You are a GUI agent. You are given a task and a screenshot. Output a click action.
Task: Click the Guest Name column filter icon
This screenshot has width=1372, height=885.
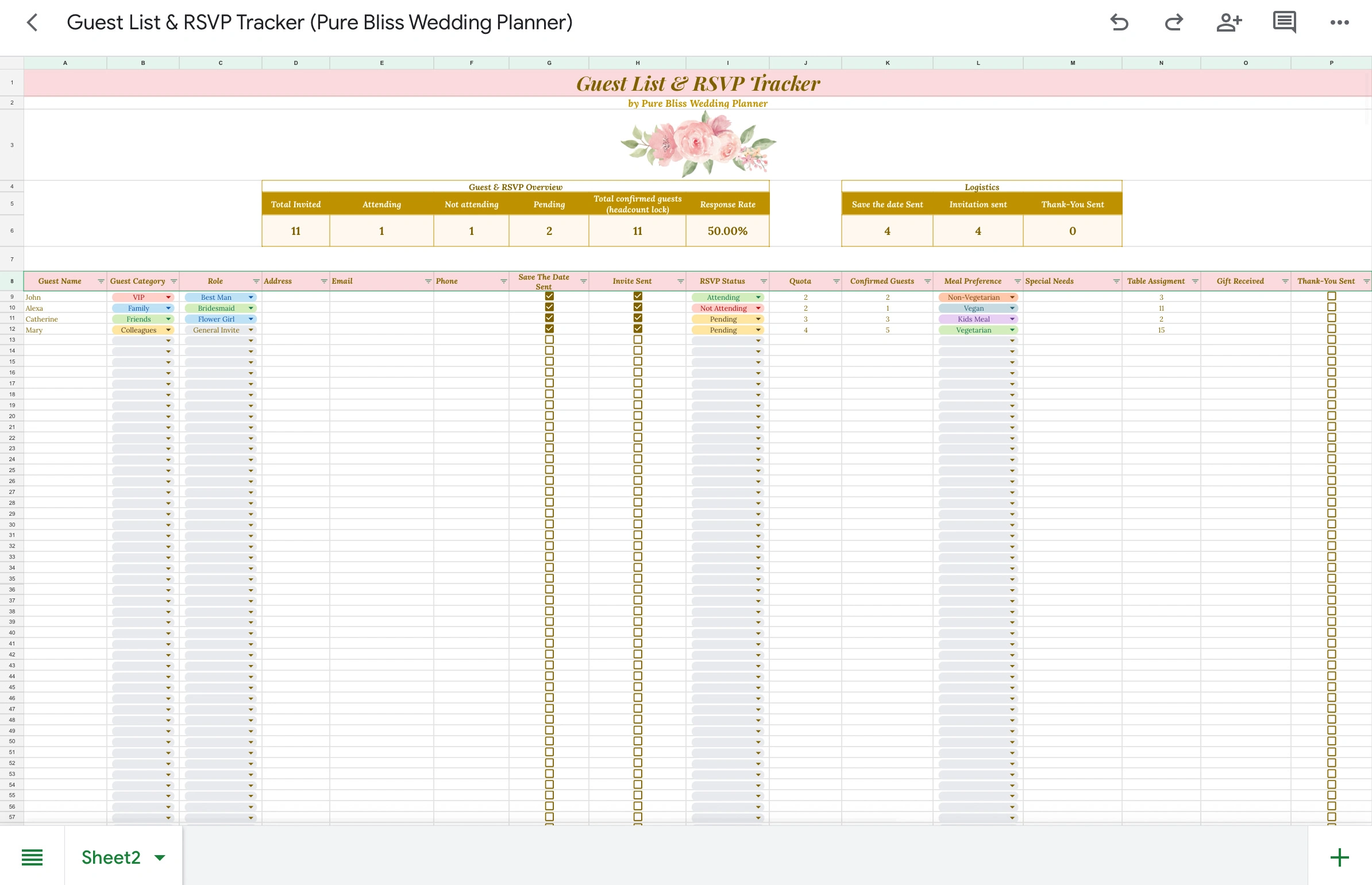coord(101,281)
